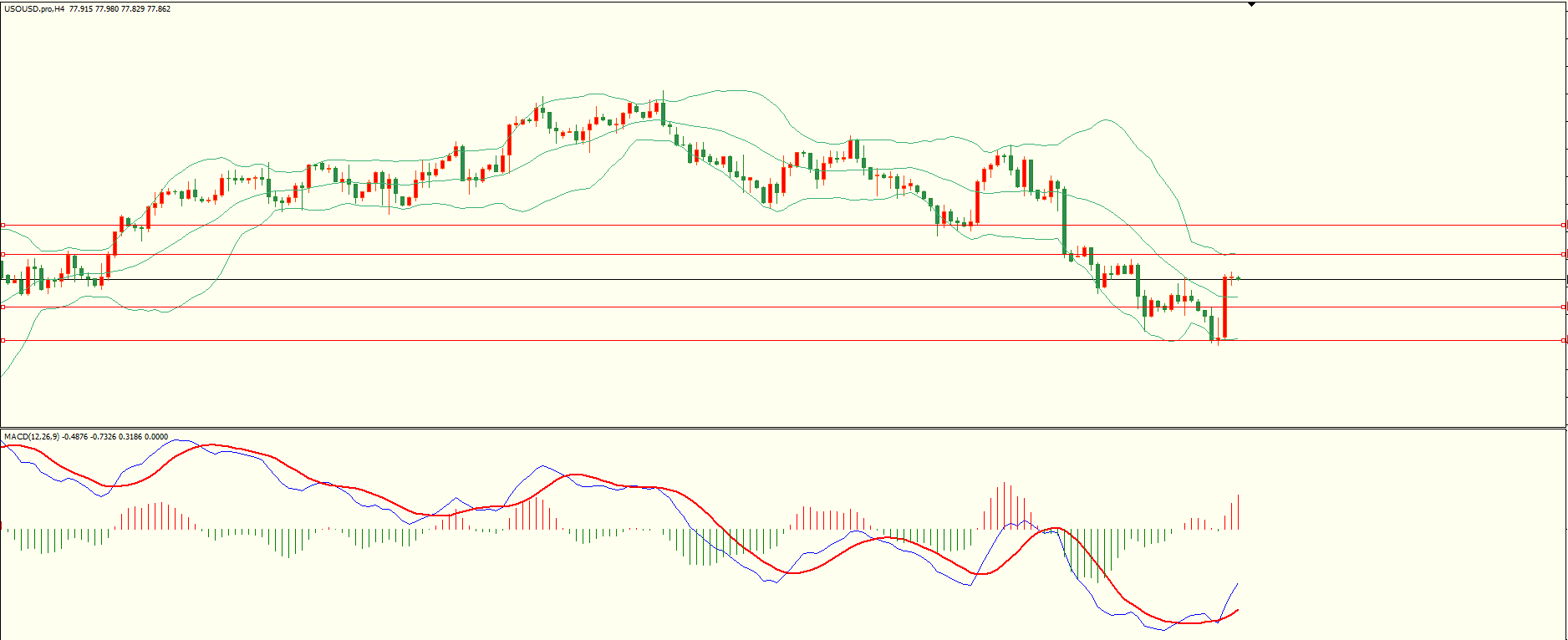Click the highest candle wick on chart
Viewport: 1568px width, 640px height.
pyautogui.click(x=663, y=94)
